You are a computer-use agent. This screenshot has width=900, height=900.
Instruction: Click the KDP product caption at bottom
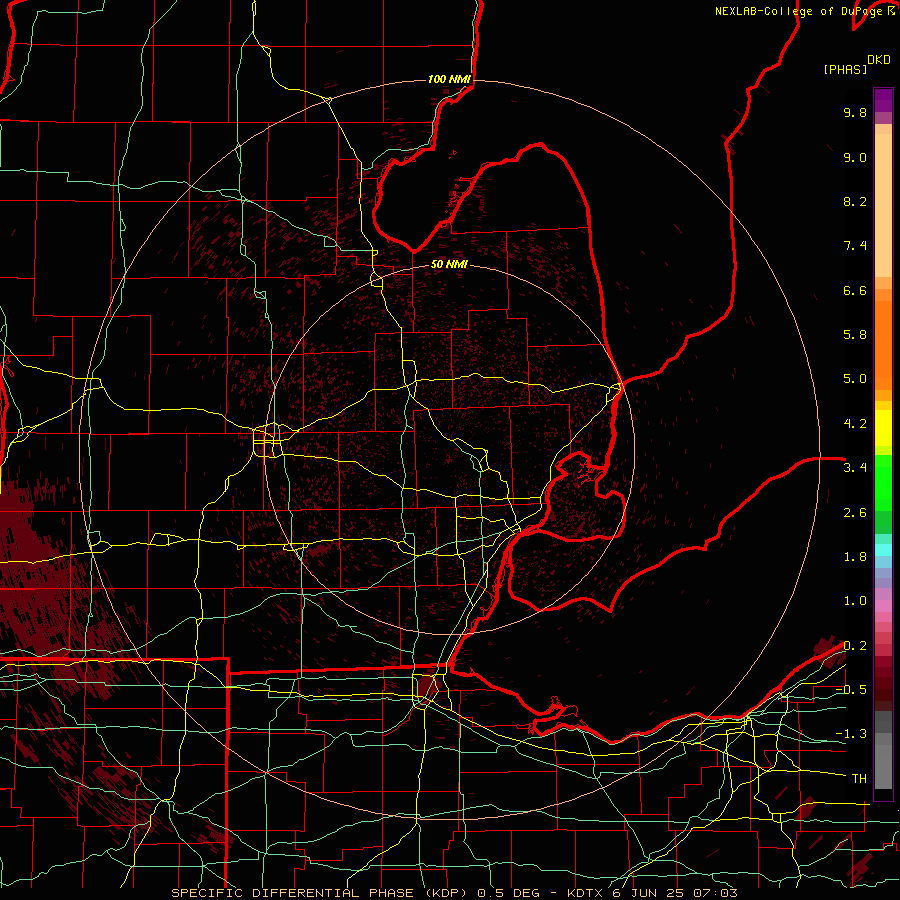pyautogui.click(x=455, y=893)
